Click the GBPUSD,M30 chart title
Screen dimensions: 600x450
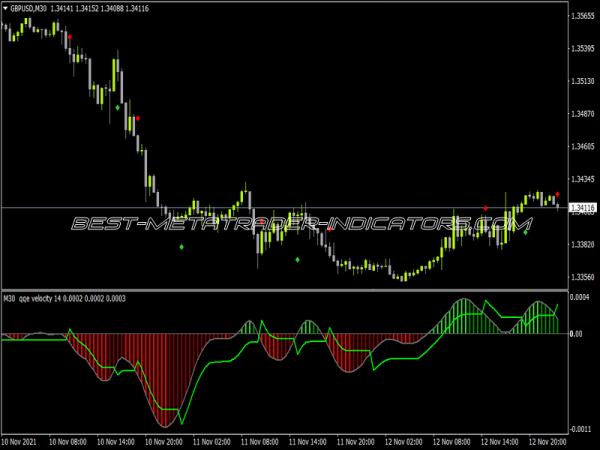point(29,8)
